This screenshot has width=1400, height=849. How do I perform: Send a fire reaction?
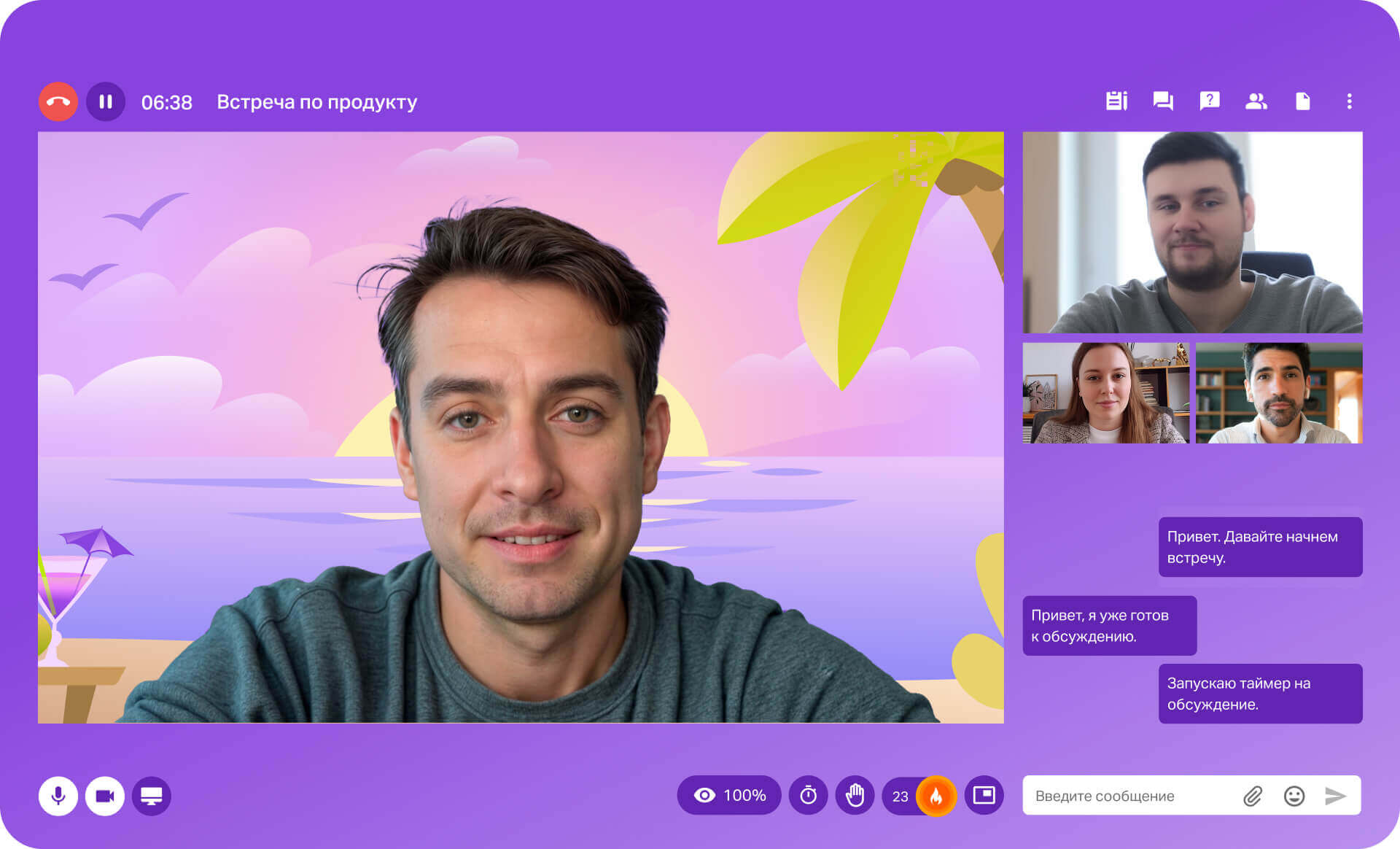936,796
